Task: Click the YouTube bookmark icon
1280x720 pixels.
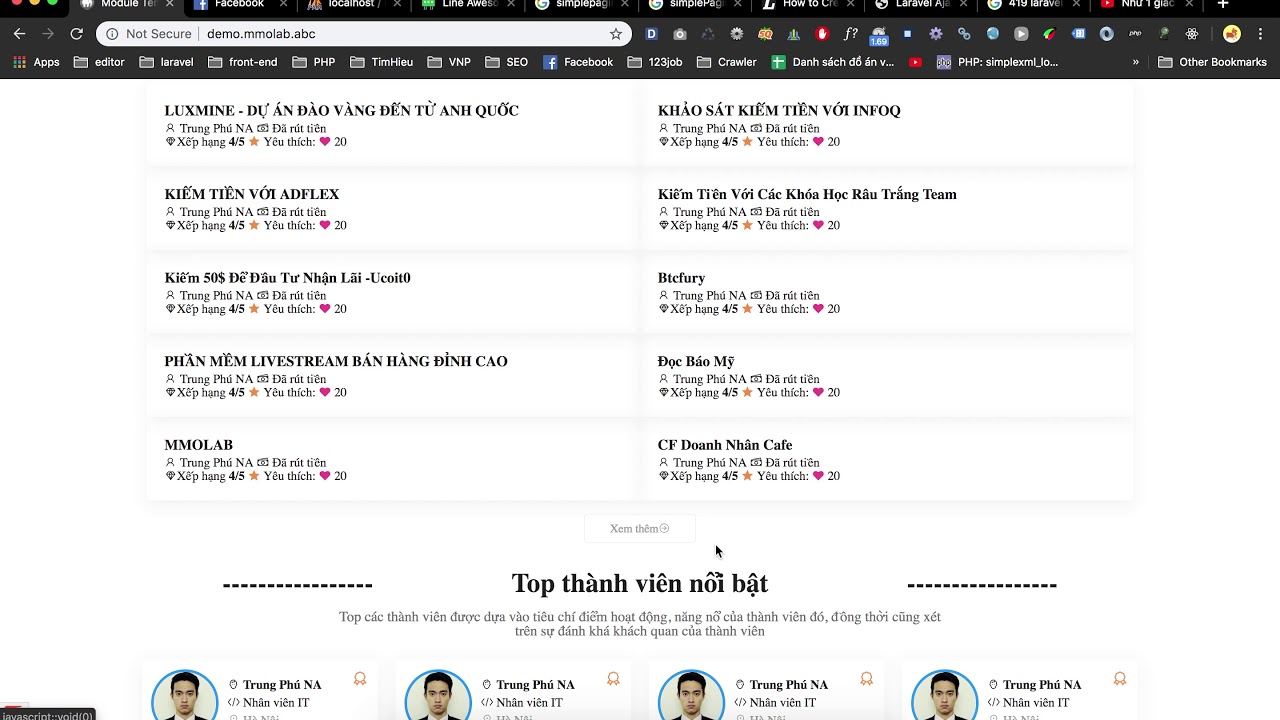Action: point(915,62)
